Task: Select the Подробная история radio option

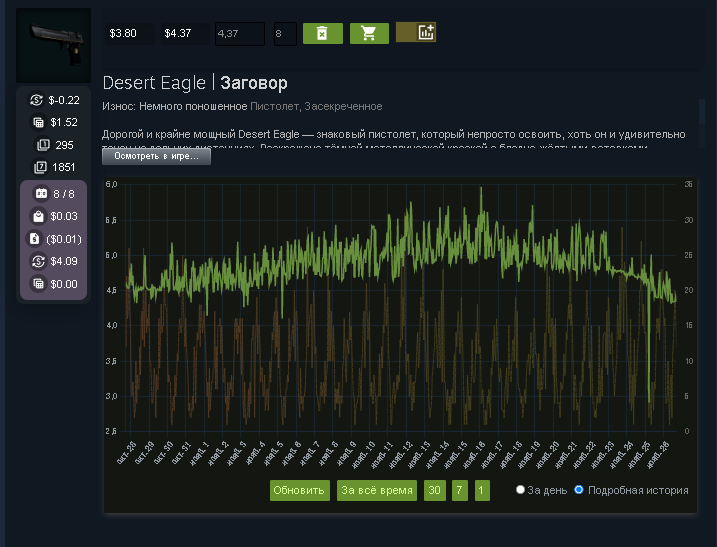Action: click(579, 490)
